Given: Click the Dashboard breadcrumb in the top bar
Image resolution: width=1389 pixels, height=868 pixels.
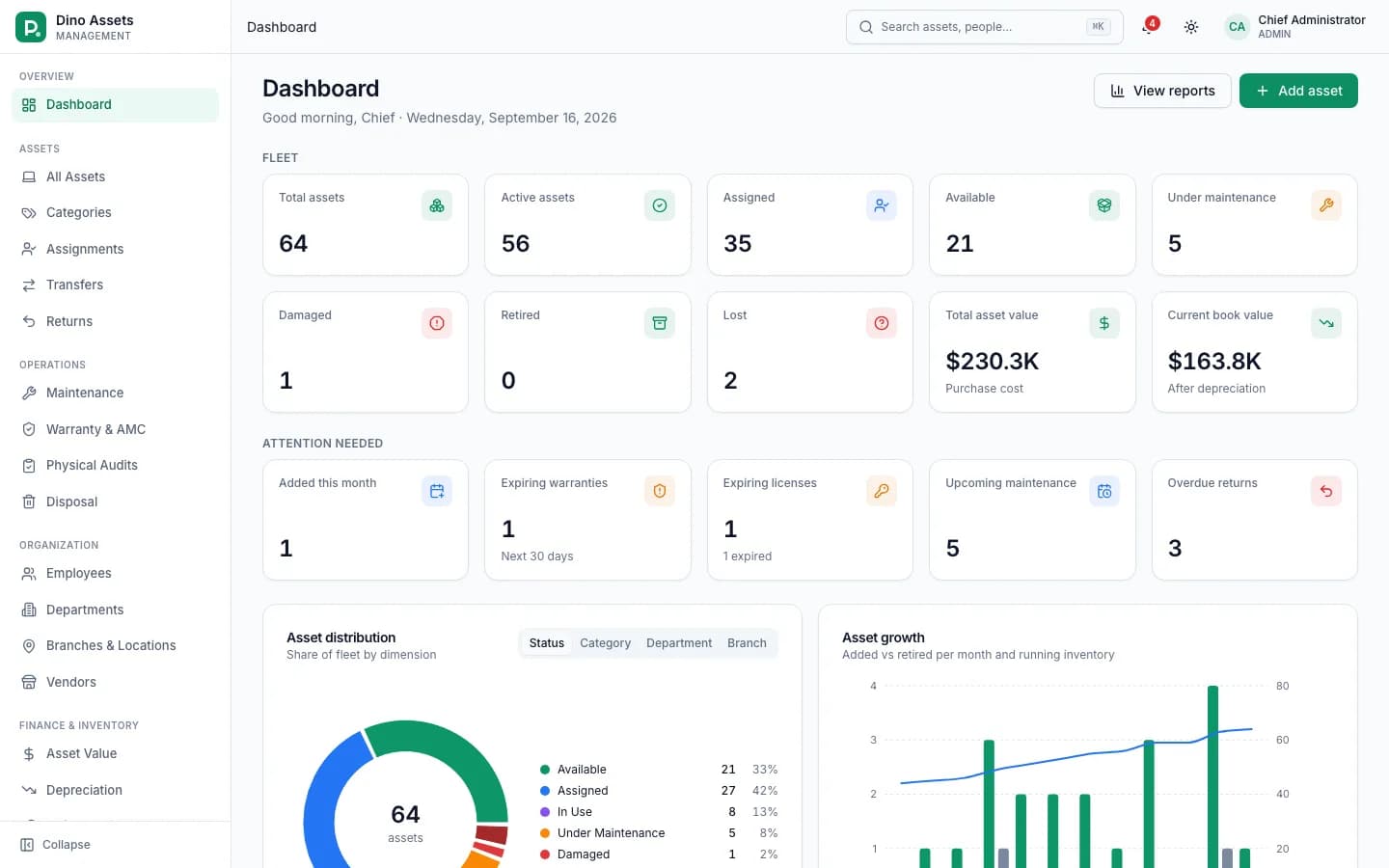Looking at the screenshot, I should click(x=282, y=27).
